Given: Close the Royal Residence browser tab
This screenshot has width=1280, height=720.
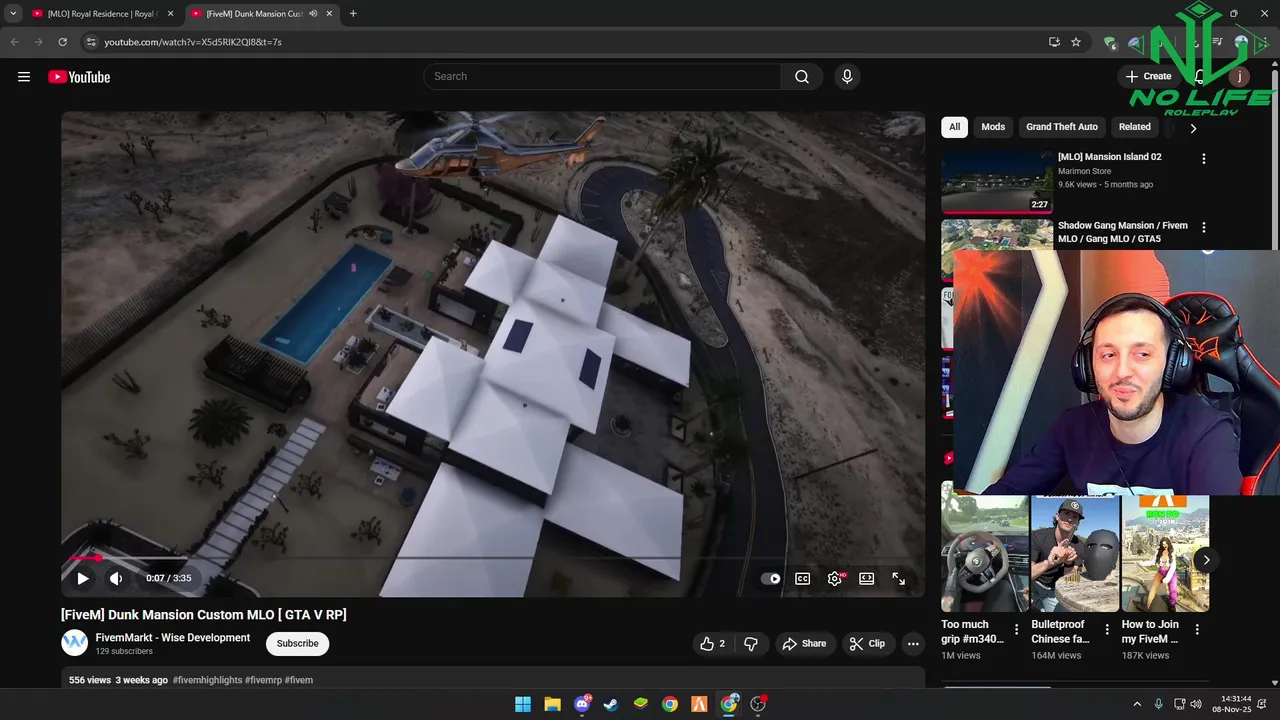Looking at the screenshot, I should coord(170,14).
